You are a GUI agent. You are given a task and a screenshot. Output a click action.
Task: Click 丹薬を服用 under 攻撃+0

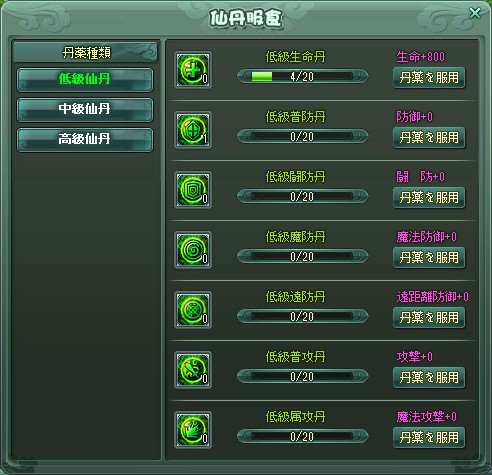pyautogui.click(x=429, y=378)
